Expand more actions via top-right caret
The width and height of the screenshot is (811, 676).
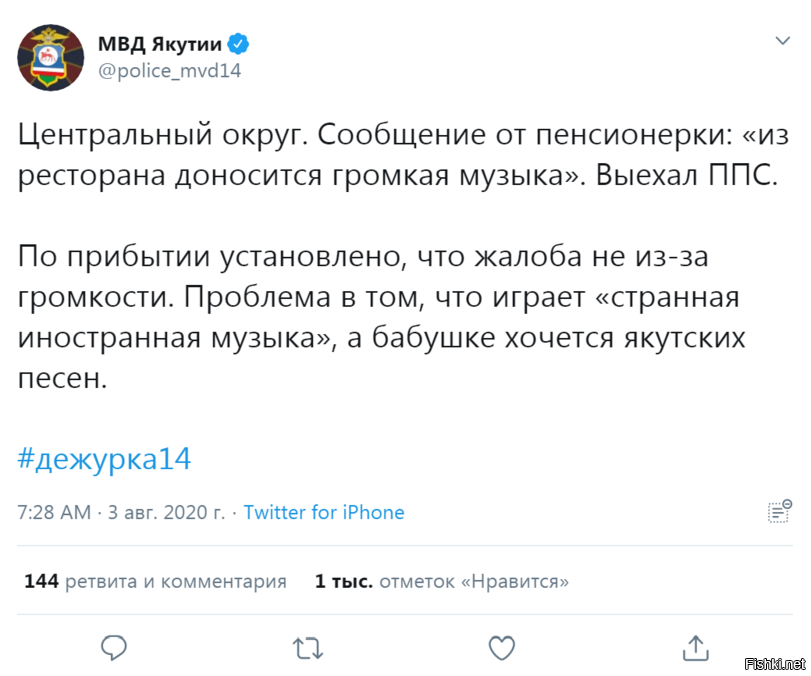(782, 40)
